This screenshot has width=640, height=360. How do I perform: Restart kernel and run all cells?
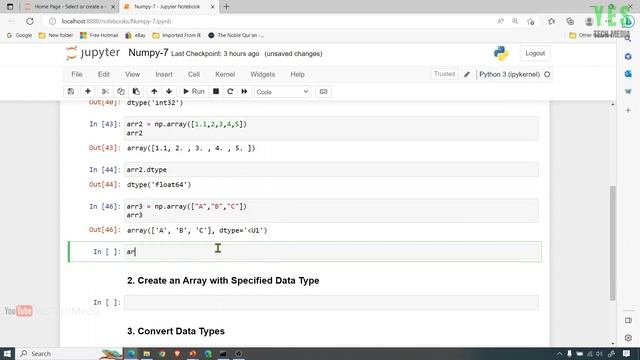coord(244,91)
